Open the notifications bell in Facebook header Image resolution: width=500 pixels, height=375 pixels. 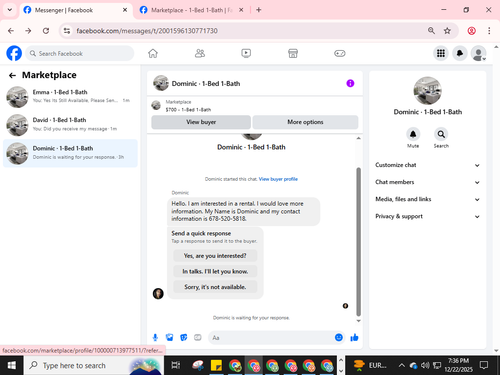point(460,53)
